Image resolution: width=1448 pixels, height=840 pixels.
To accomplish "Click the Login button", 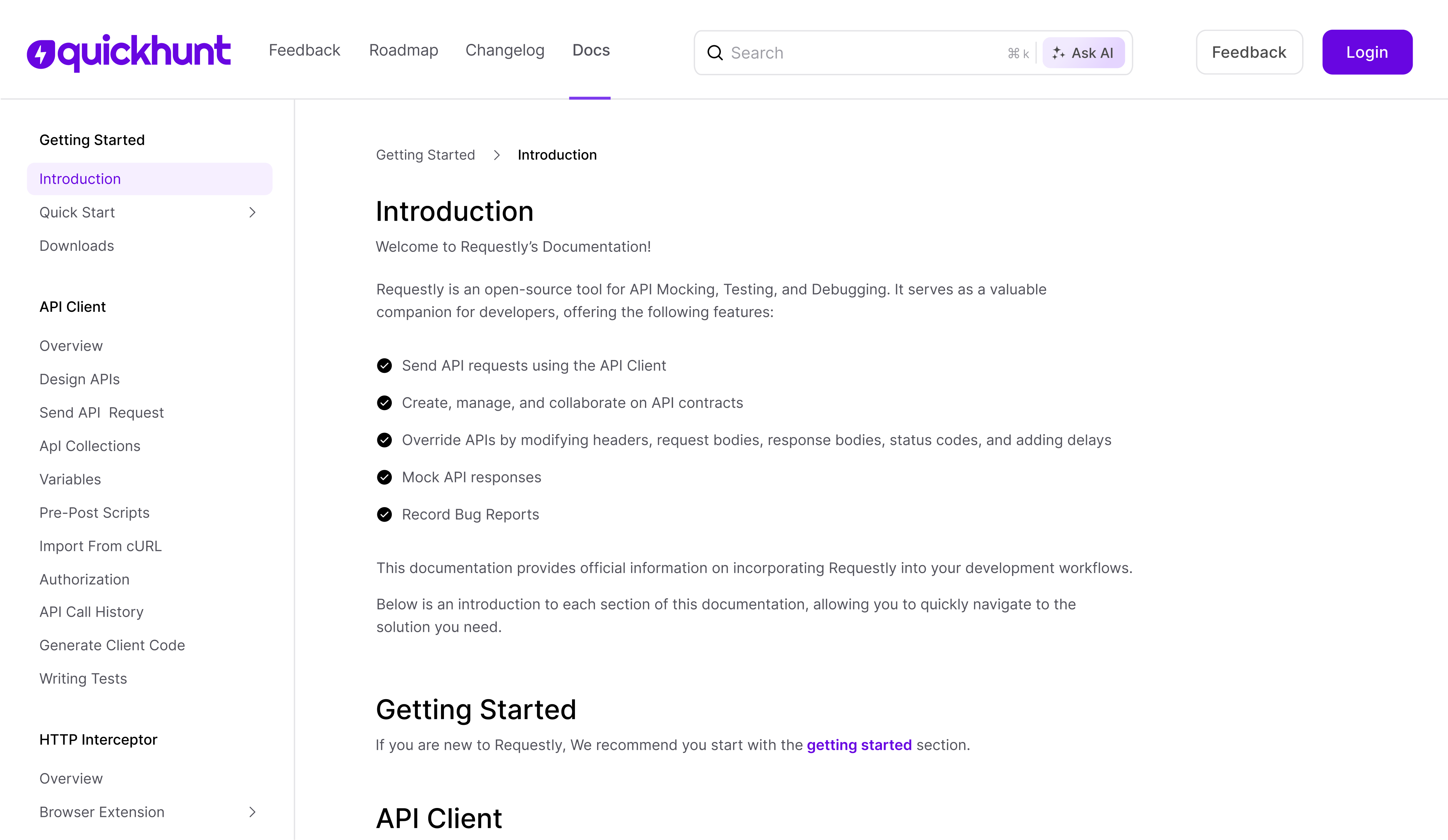I will 1367,52.
